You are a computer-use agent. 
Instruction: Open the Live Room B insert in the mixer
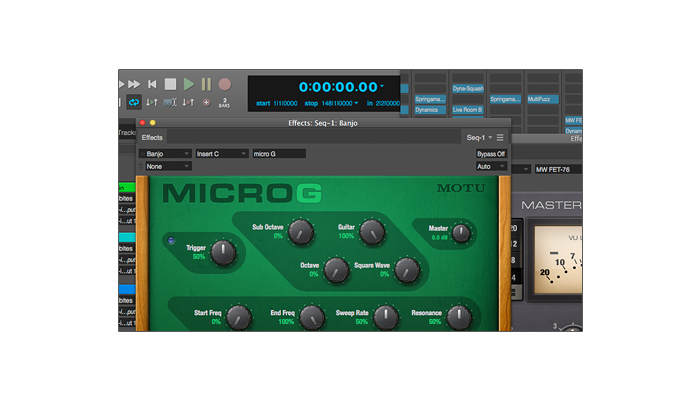point(467,110)
